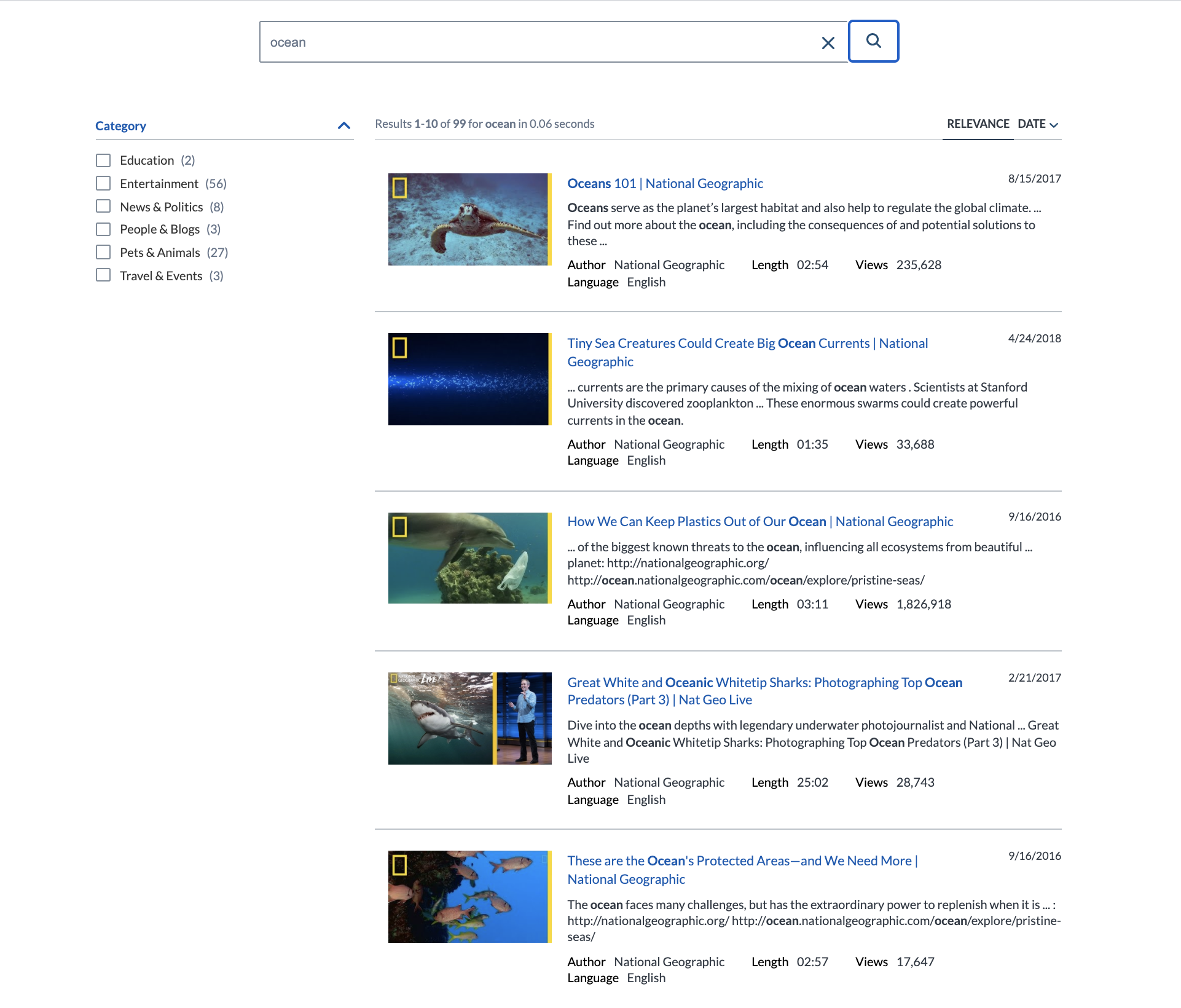This screenshot has height=1008, width=1181.
Task: Open Ocean's Protected Areas video link
Action: [742, 870]
